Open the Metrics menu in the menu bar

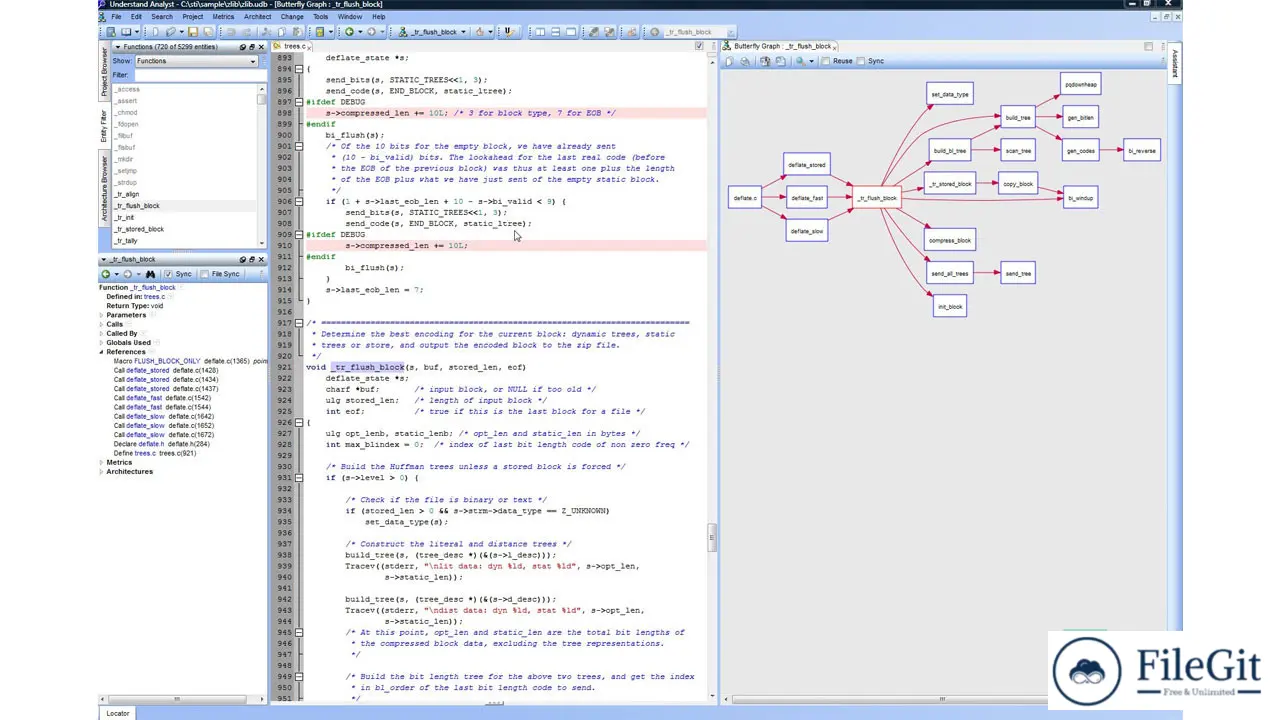point(223,17)
